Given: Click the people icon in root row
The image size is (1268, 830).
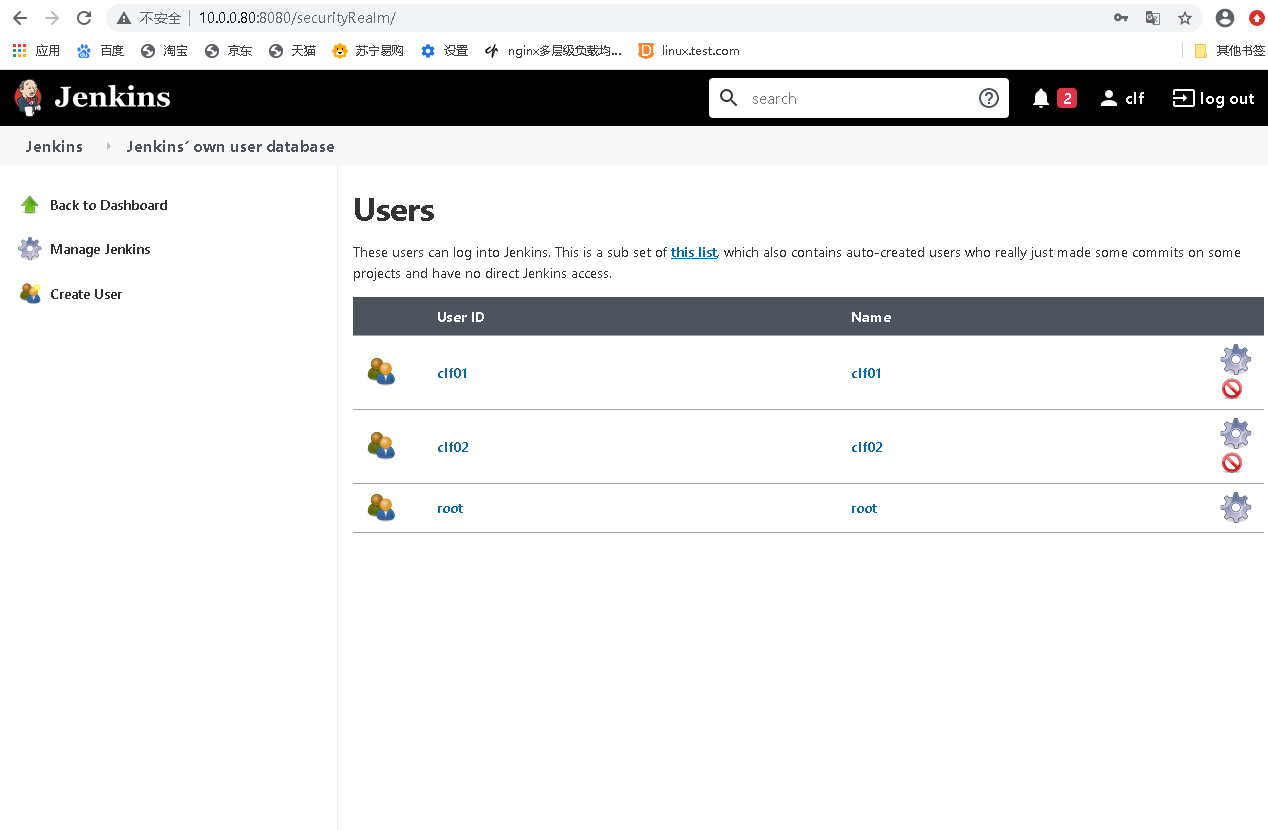Looking at the screenshot, I should click(x=381, y=508).
